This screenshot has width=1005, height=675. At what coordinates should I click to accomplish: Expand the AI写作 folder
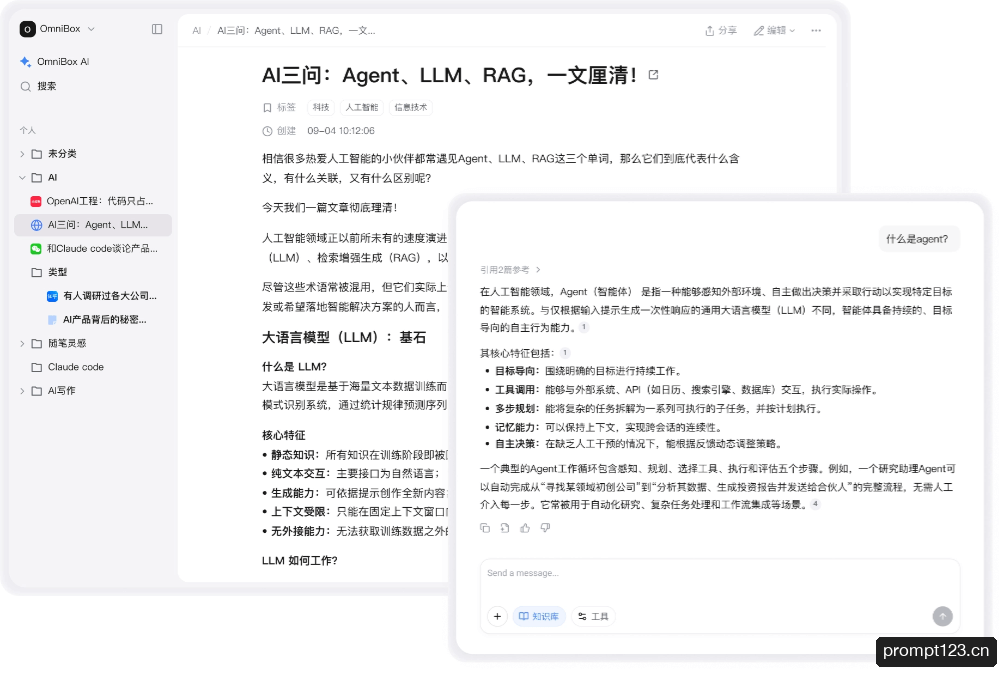coord(22,391)
